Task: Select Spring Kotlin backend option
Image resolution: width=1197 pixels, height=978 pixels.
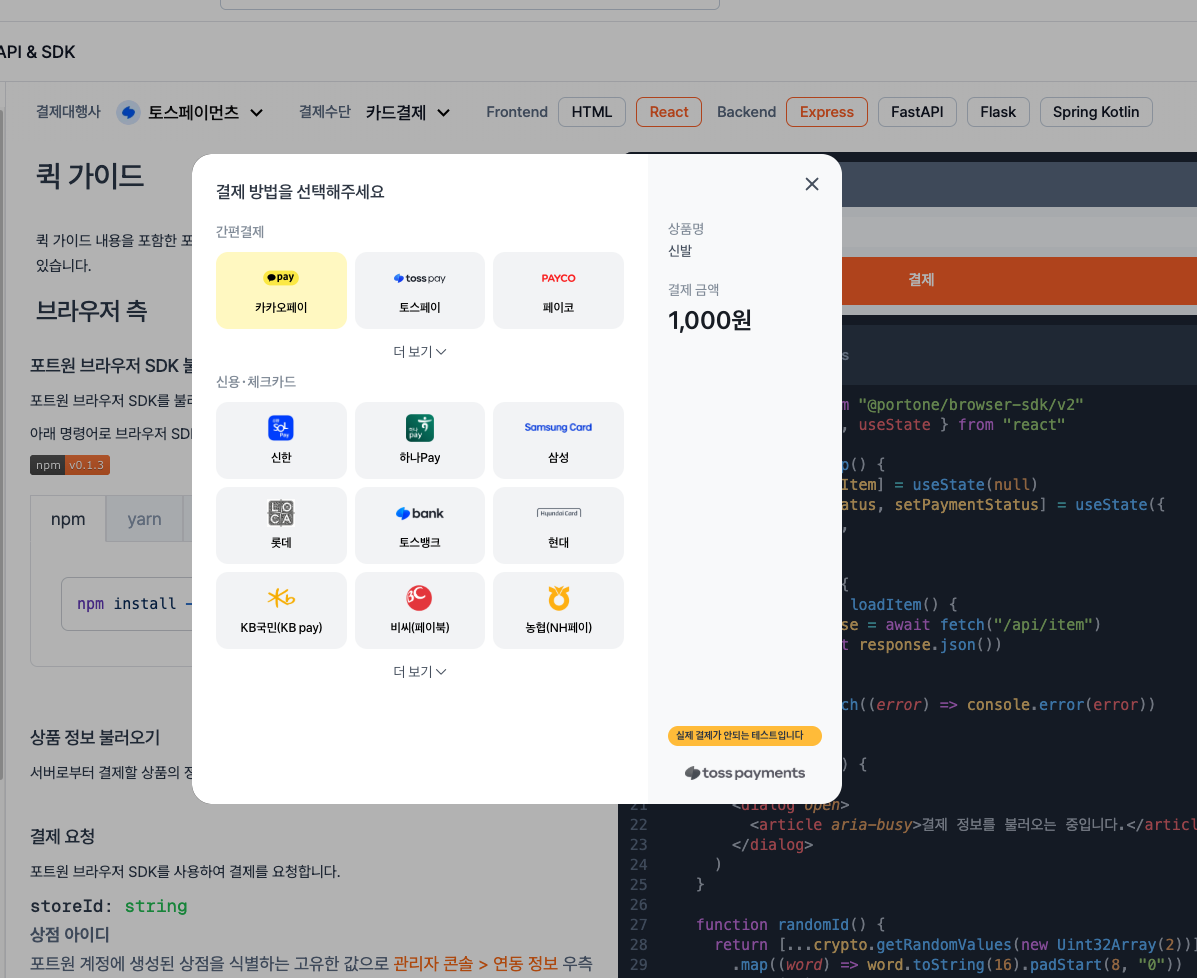Action: coord(1095,112)
